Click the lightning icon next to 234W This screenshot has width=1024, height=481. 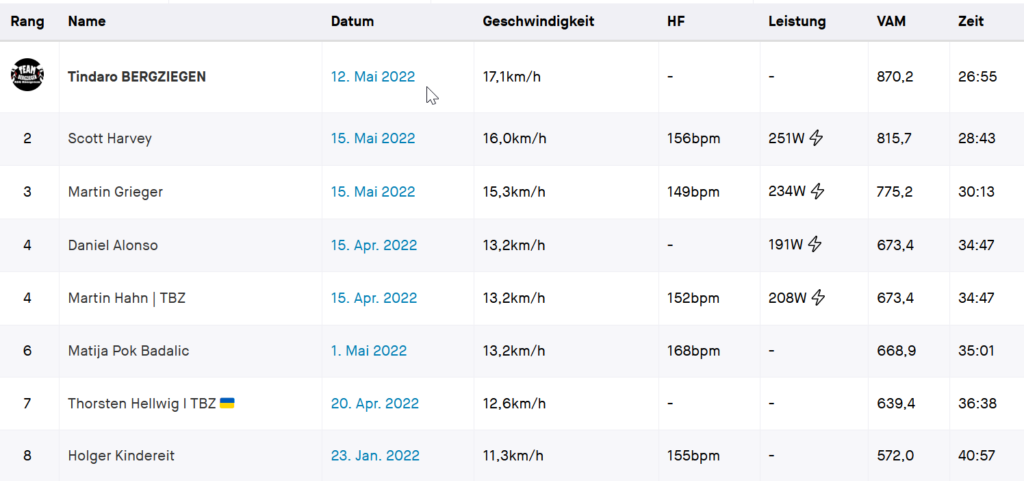(x=818, y=192)
